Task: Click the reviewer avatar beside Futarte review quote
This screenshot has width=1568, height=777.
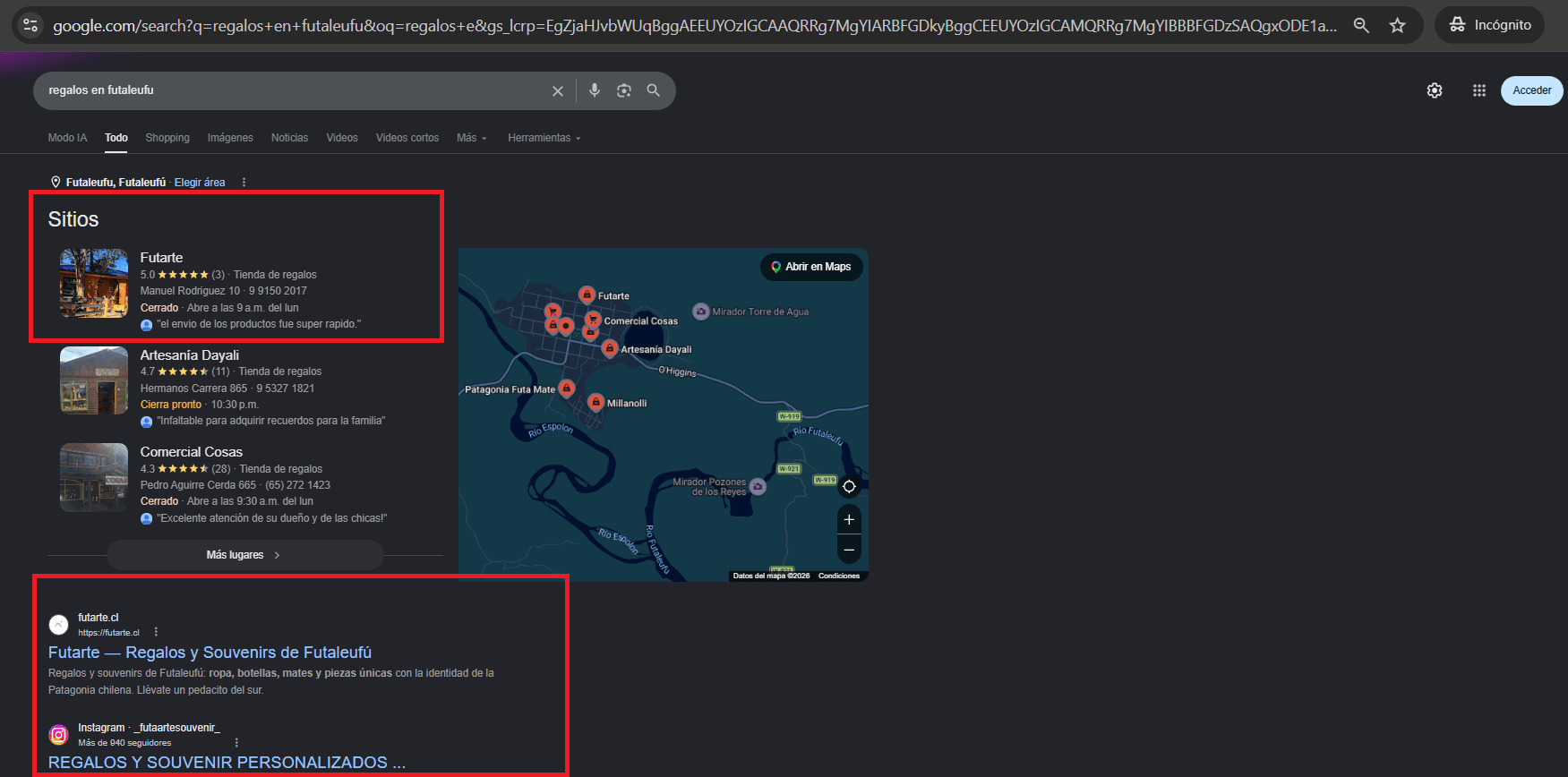Action: point(146,325)
